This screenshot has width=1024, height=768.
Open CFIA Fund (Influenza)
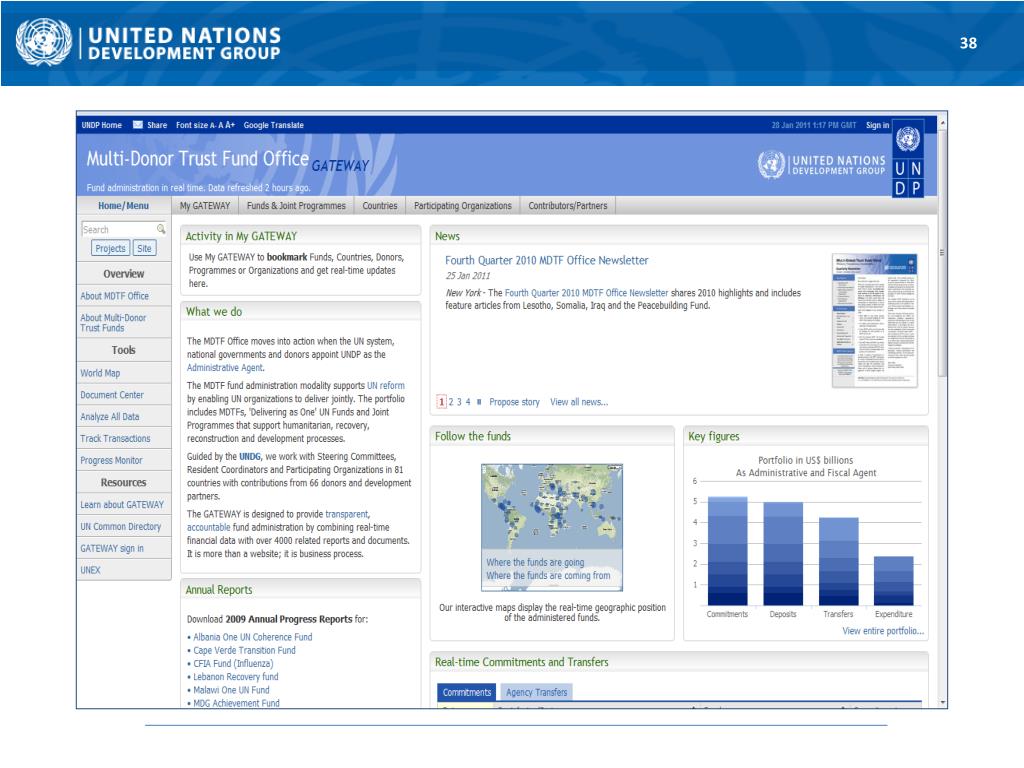(233, 664)
